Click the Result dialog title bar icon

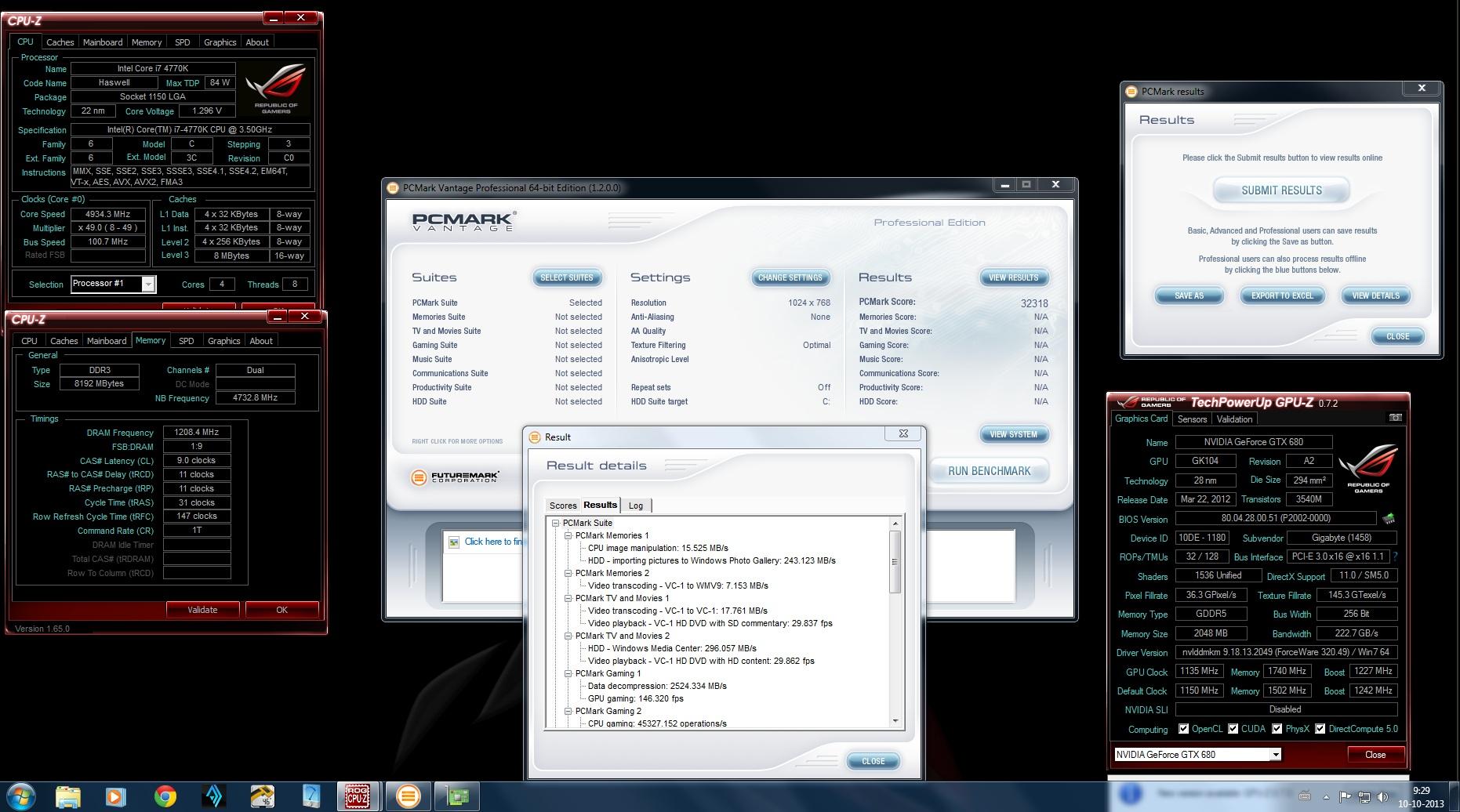[535, 437]
